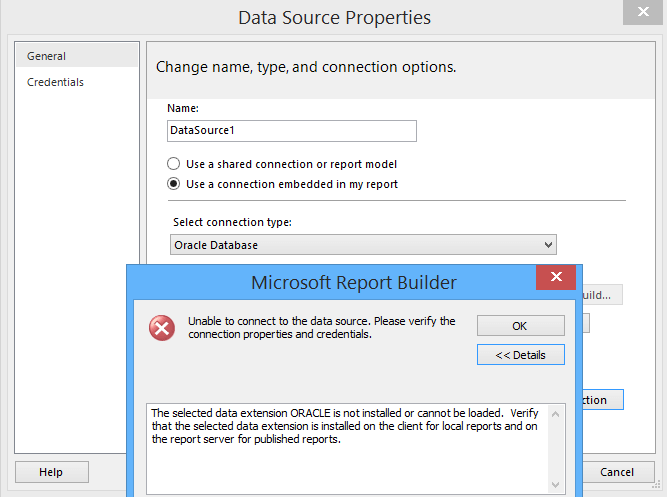Click the 'Unable to connect to the data source' message
The image size is (667, 497).
click(322, 328)
